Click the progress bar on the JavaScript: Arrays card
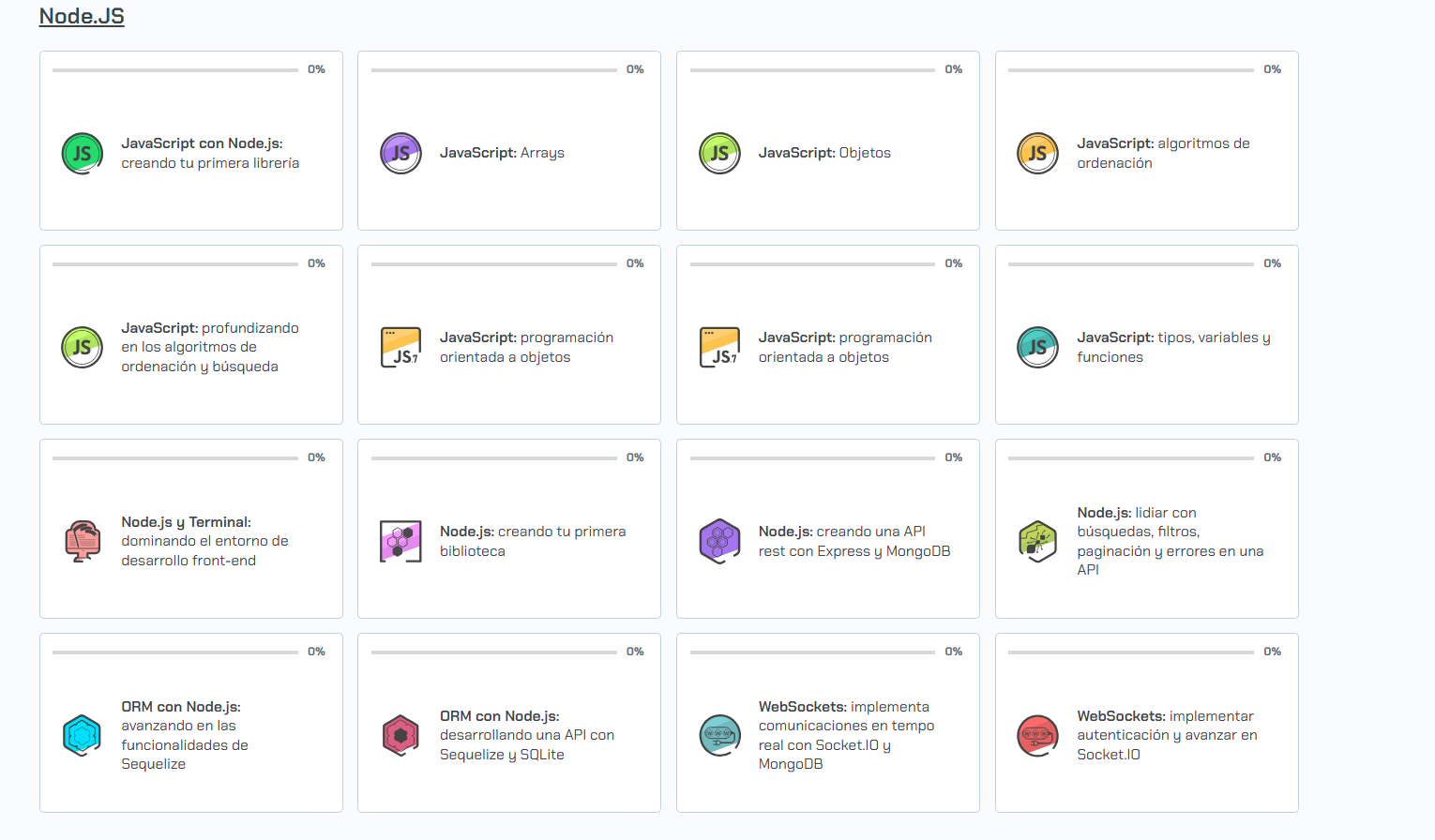Image resolution: width=1435 pixels, height=840 pixels. pos(494,69)
